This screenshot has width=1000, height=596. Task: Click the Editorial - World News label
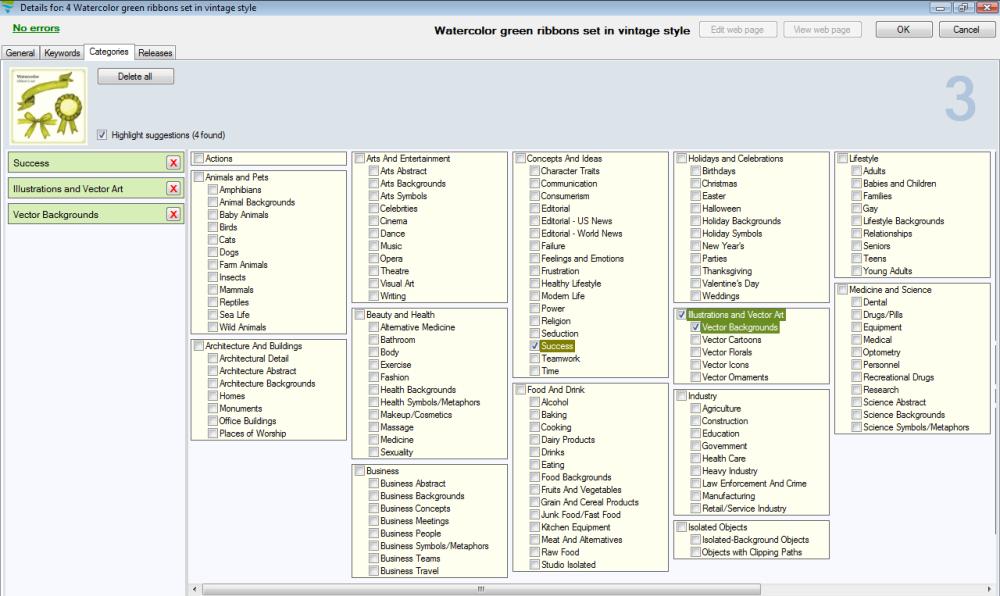tap(581, 233)
